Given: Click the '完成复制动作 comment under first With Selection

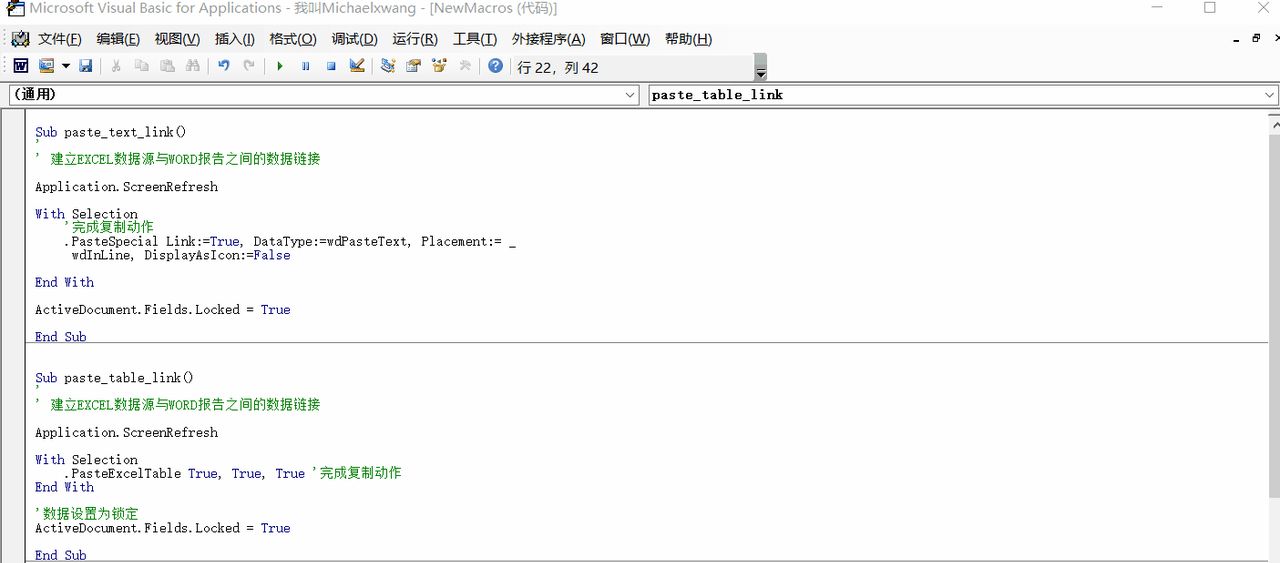Looking at the screenshot, I should pos(109,227).
